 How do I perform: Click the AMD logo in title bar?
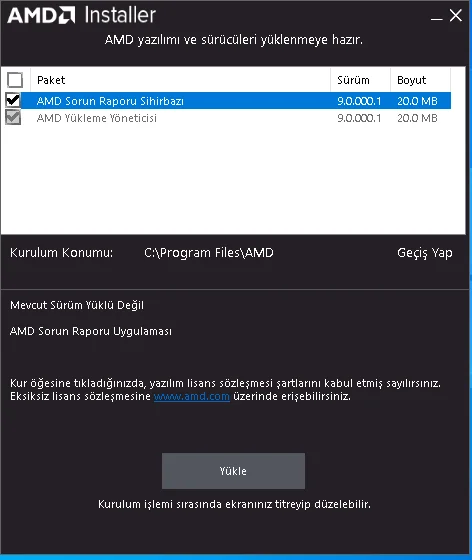41,15
